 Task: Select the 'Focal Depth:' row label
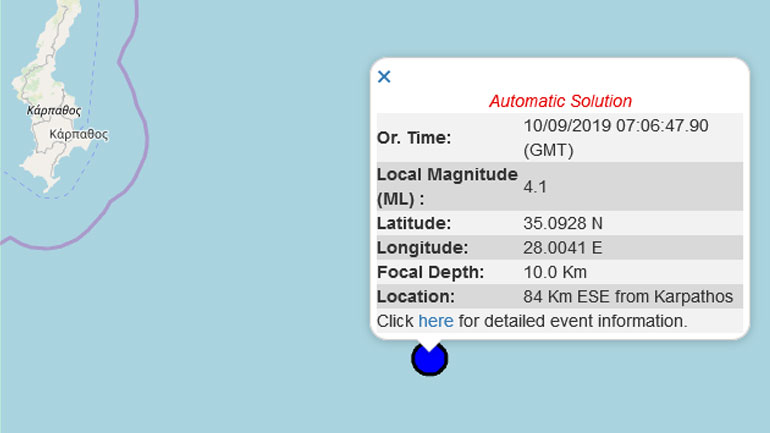click(x=430, y=272)
